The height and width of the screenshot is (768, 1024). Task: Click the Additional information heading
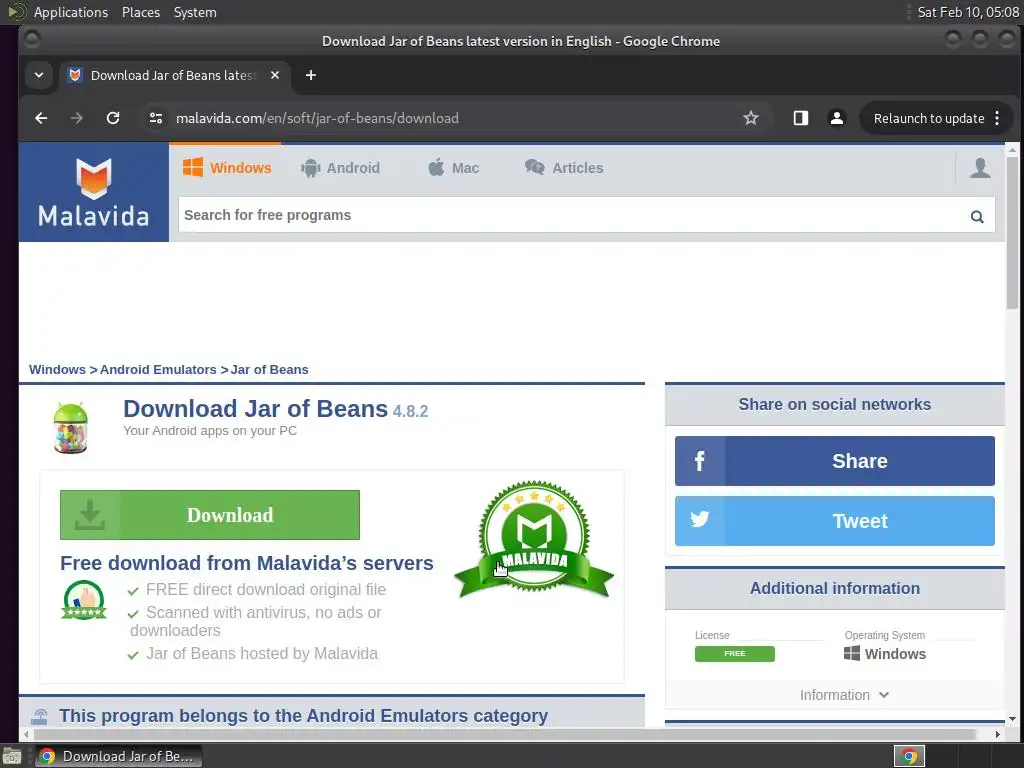point(835,588)
